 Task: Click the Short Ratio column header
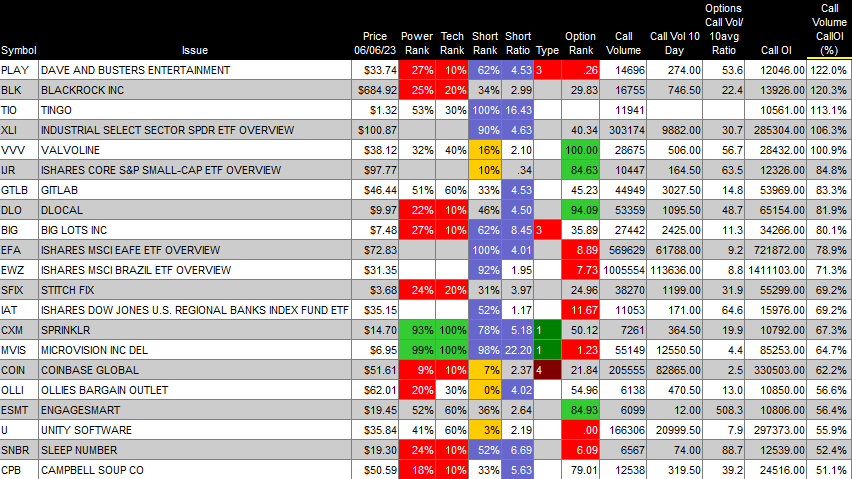coord(518,43)
